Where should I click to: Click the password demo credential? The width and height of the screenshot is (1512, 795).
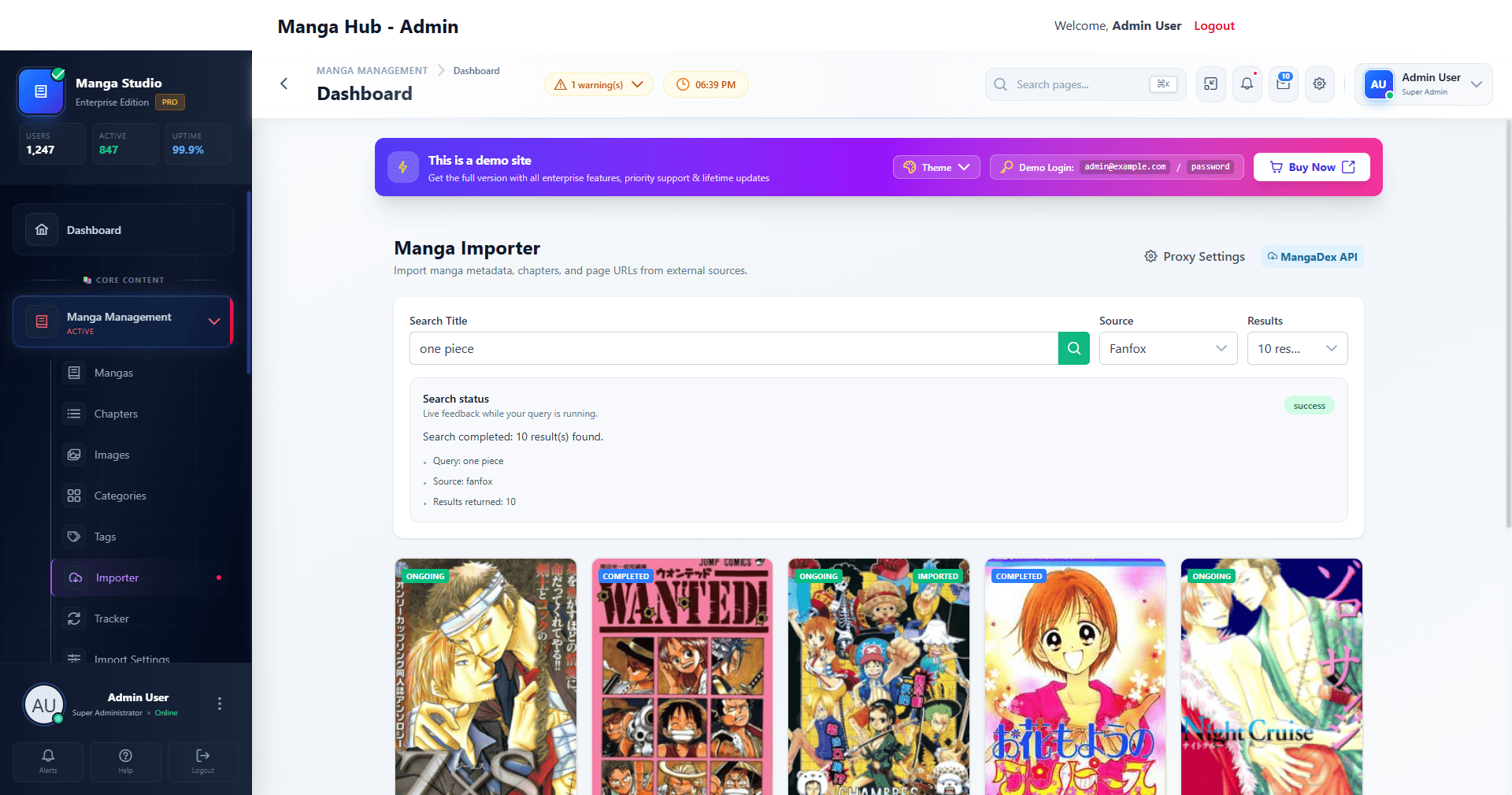(x=1210, y=167)
